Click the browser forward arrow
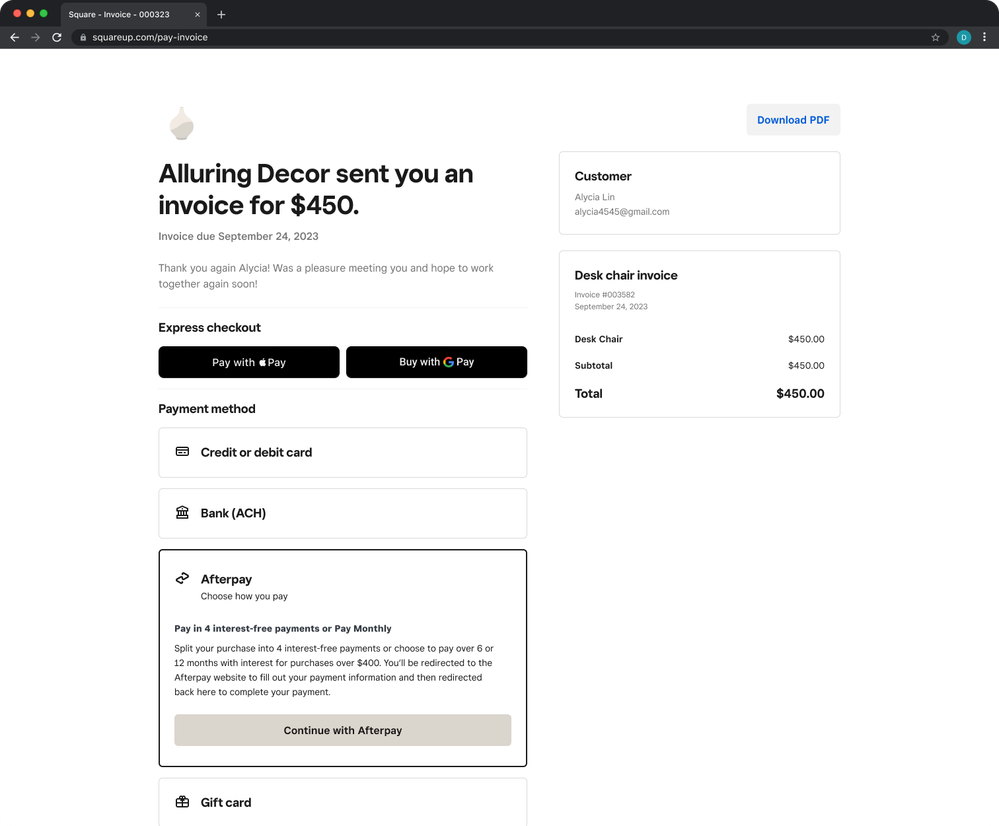Viewport: 999px width, 826px height. [36, 37]
